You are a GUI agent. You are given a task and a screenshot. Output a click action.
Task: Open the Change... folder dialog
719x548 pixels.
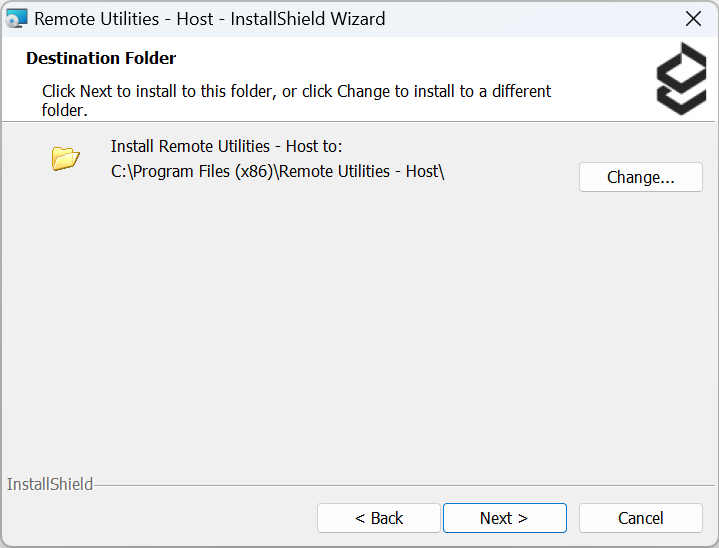click(x=640, y=177)
